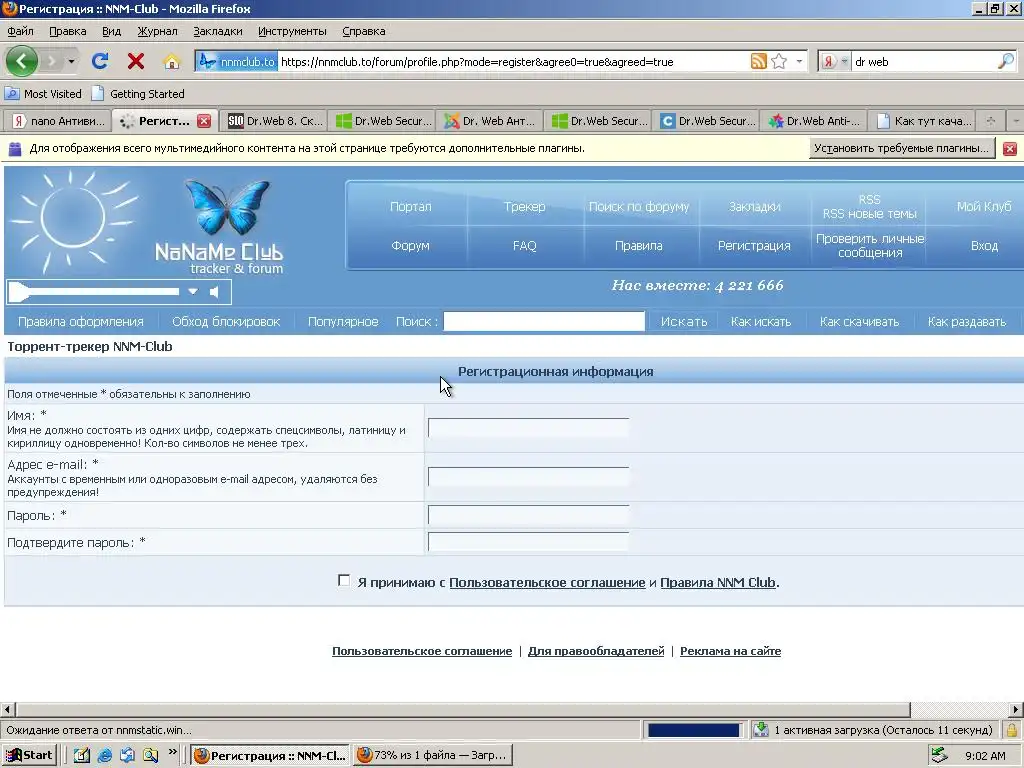Check the Я принимаю agreement checkbox
1024x768 pixels.
(x=344, y=581)
